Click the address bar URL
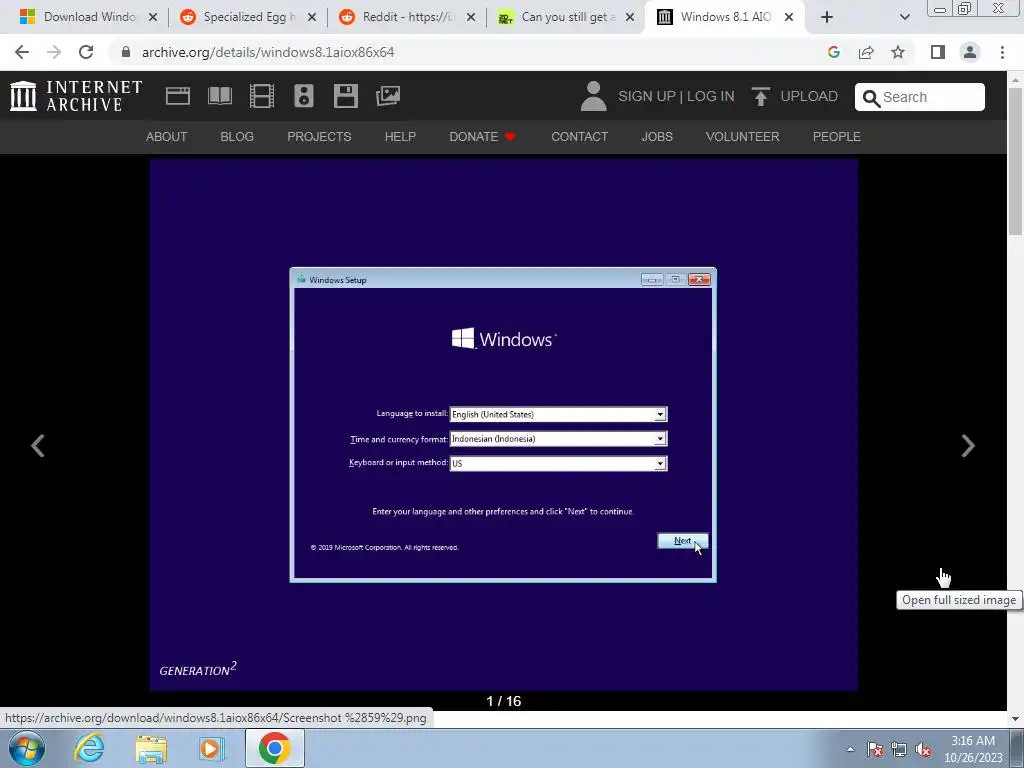This screenshot has height=768, width=1024. 268,52
